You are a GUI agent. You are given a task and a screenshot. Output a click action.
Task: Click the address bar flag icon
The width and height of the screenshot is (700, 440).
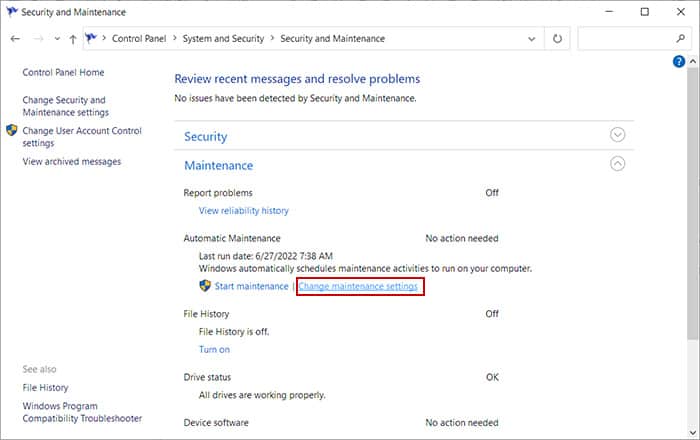pyautogui.click(x=91, y=38)
